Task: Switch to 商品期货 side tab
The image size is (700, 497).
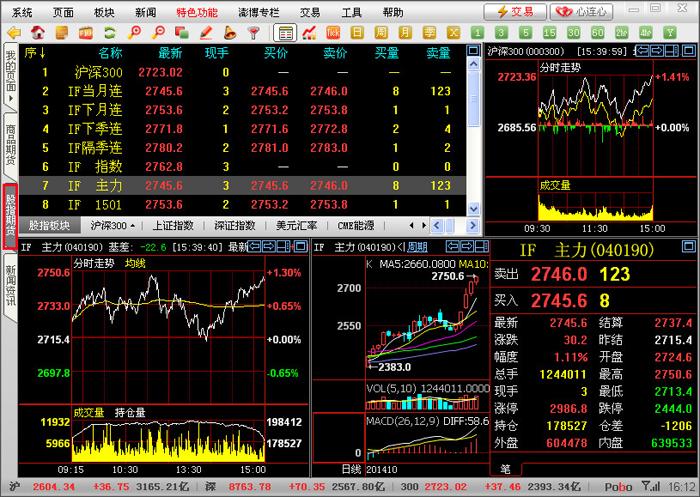Action: point(10,146)
